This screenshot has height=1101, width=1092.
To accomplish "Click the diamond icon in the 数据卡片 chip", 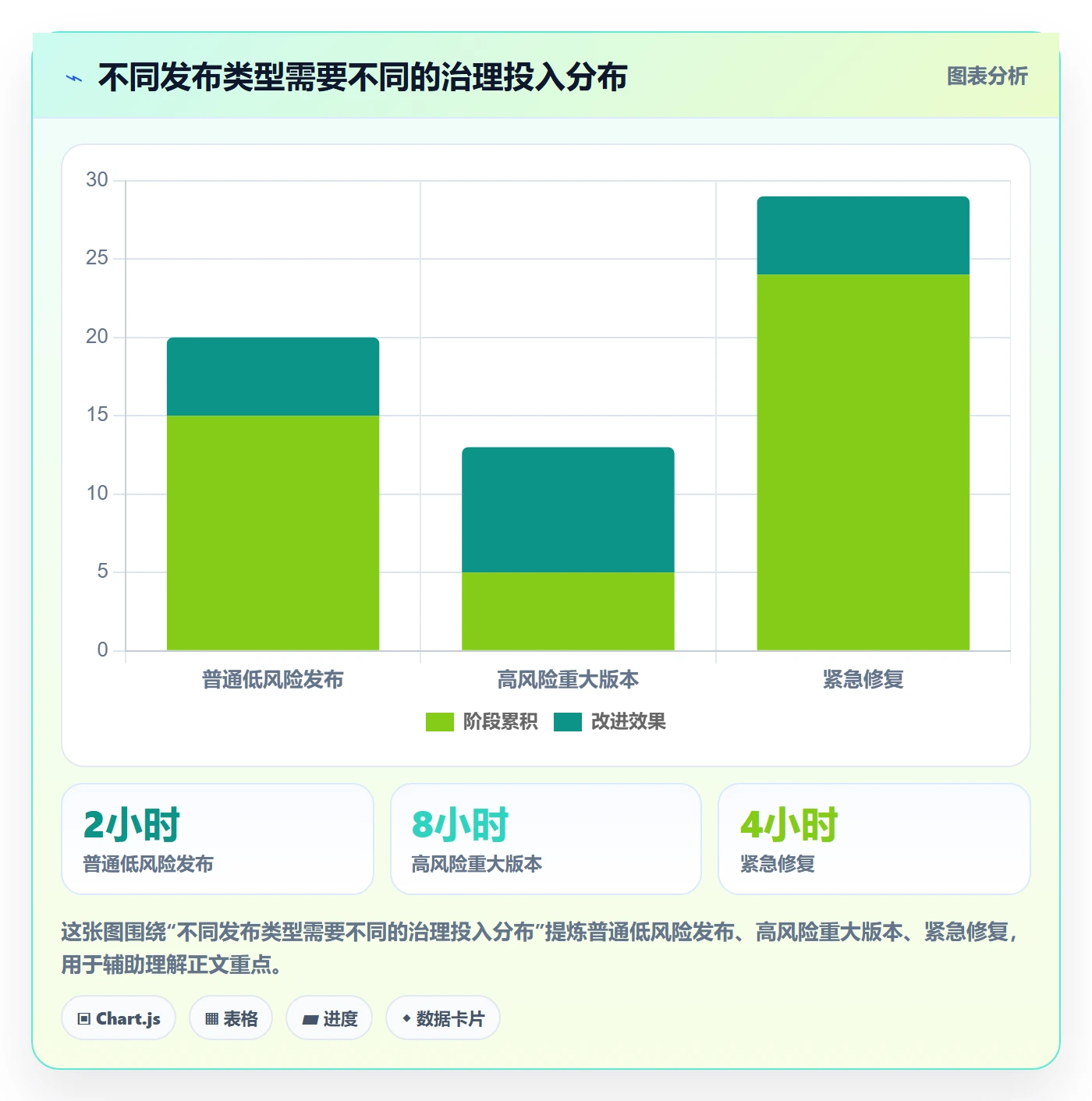I will coord(406,1018).
